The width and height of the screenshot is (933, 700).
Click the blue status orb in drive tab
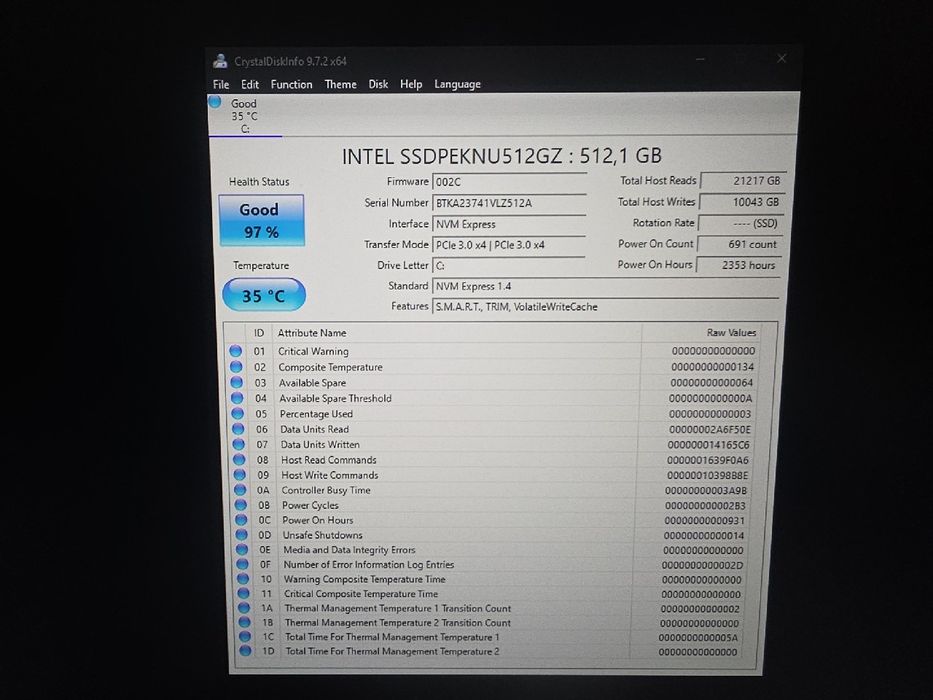click(215, 102)
